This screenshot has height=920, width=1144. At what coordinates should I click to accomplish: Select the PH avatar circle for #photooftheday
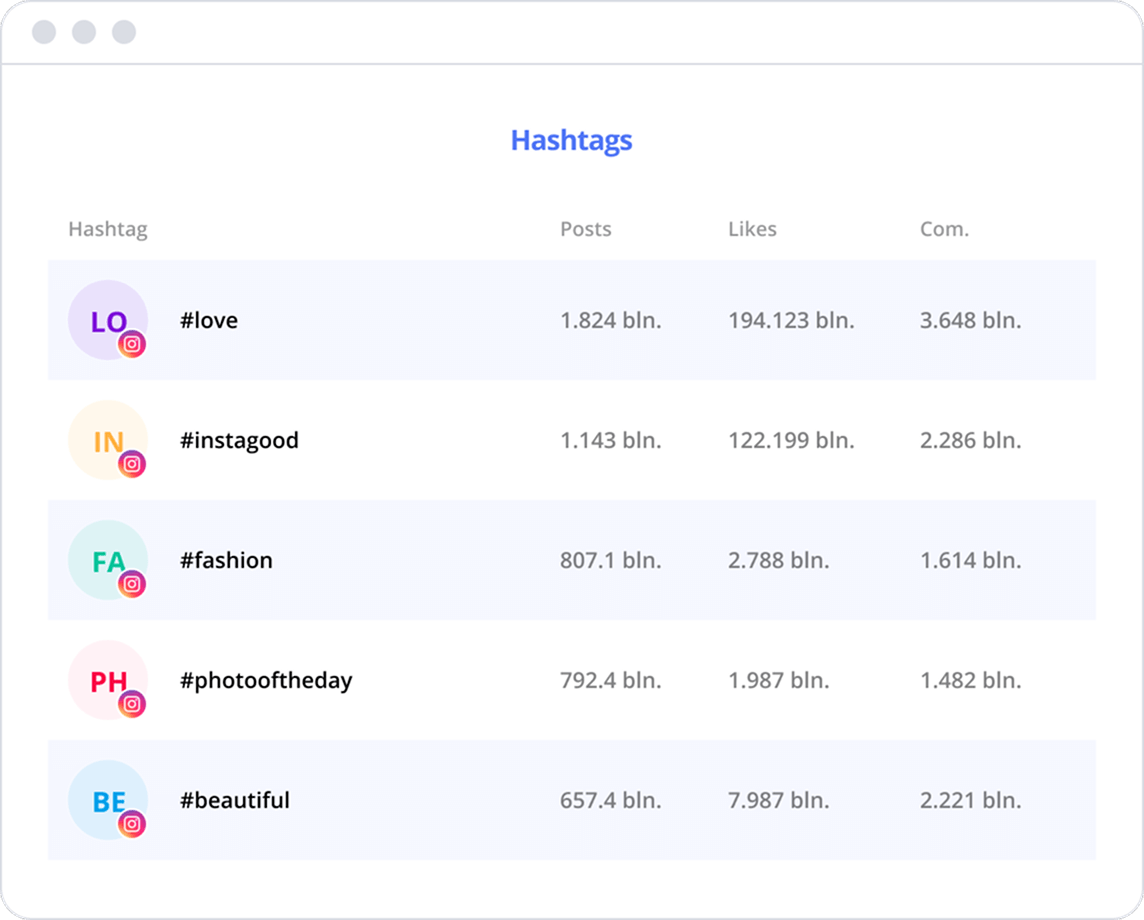click(107, 680)
